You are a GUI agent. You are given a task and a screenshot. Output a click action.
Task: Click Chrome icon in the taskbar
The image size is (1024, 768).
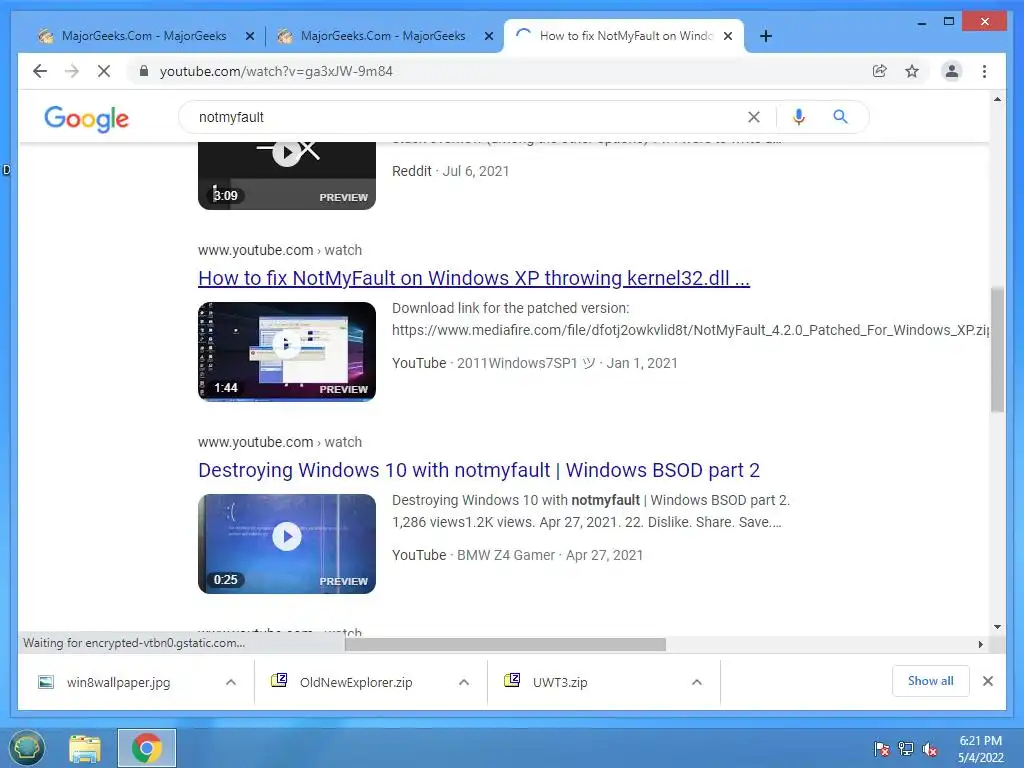click(147, 748)
